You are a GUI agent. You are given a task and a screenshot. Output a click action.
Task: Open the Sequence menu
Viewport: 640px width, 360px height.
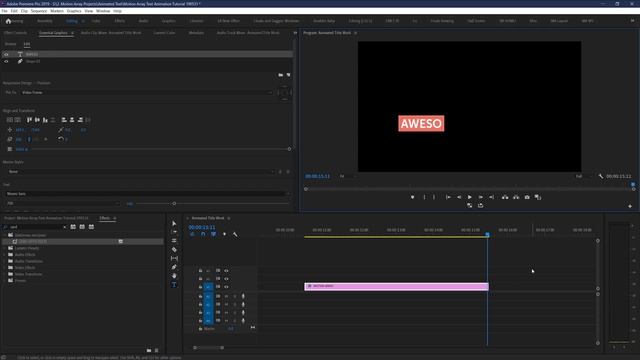coord(39,11)
